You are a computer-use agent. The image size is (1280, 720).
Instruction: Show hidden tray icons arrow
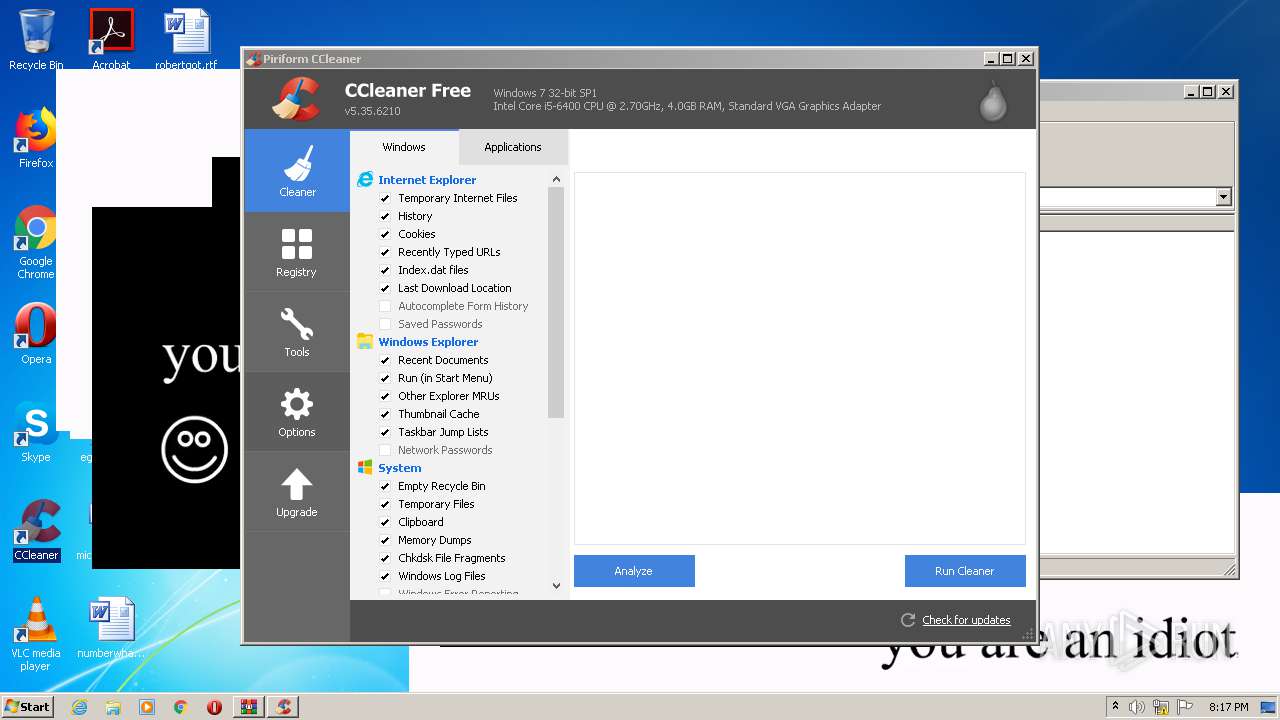tap(1115, 707)
